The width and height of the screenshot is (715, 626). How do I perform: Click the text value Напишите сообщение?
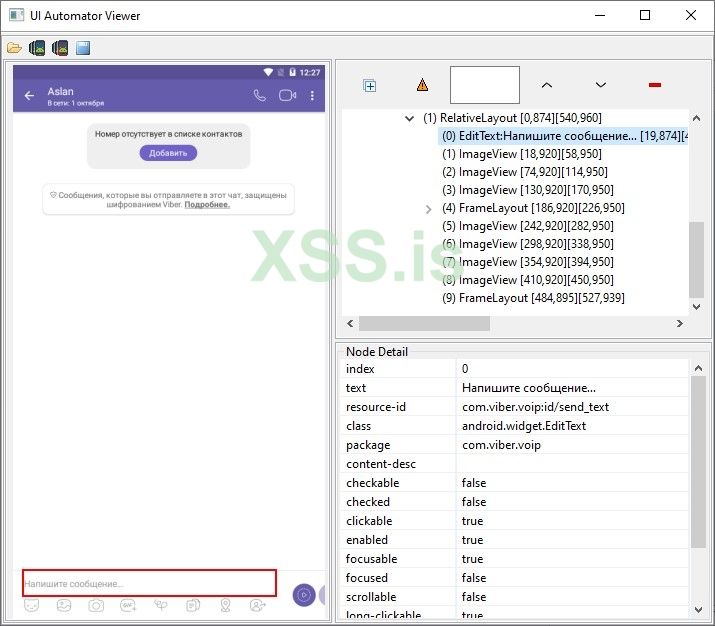coord(529,388)
